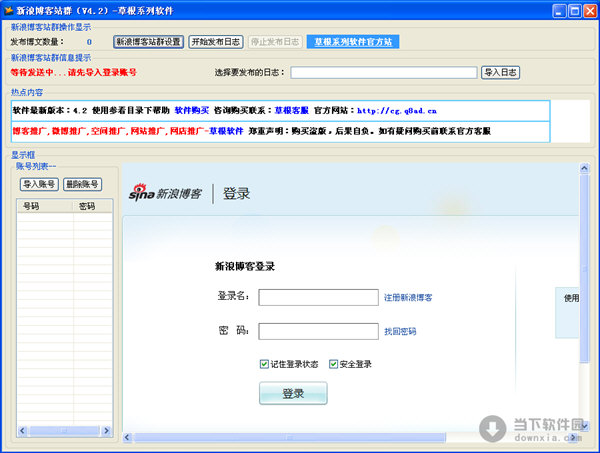Click the 使用 side panel in browser

(567, 313)
